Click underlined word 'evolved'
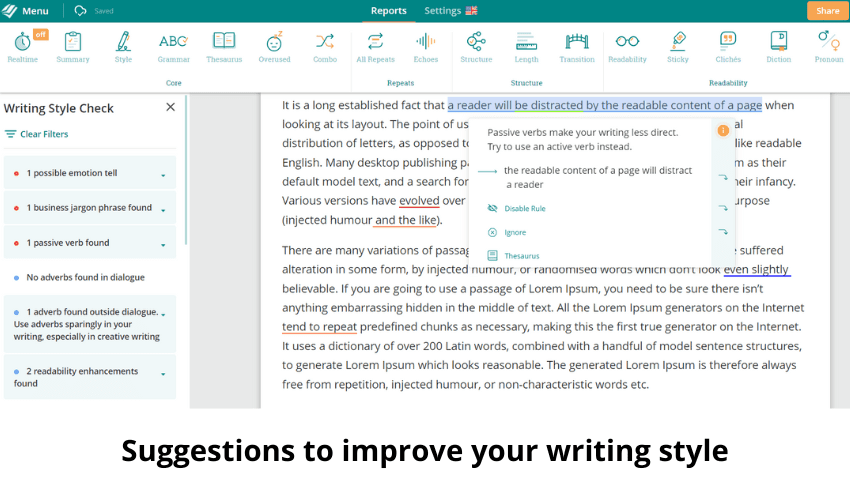This screenshot has width=850, height=500. click(x=419, y=201)
